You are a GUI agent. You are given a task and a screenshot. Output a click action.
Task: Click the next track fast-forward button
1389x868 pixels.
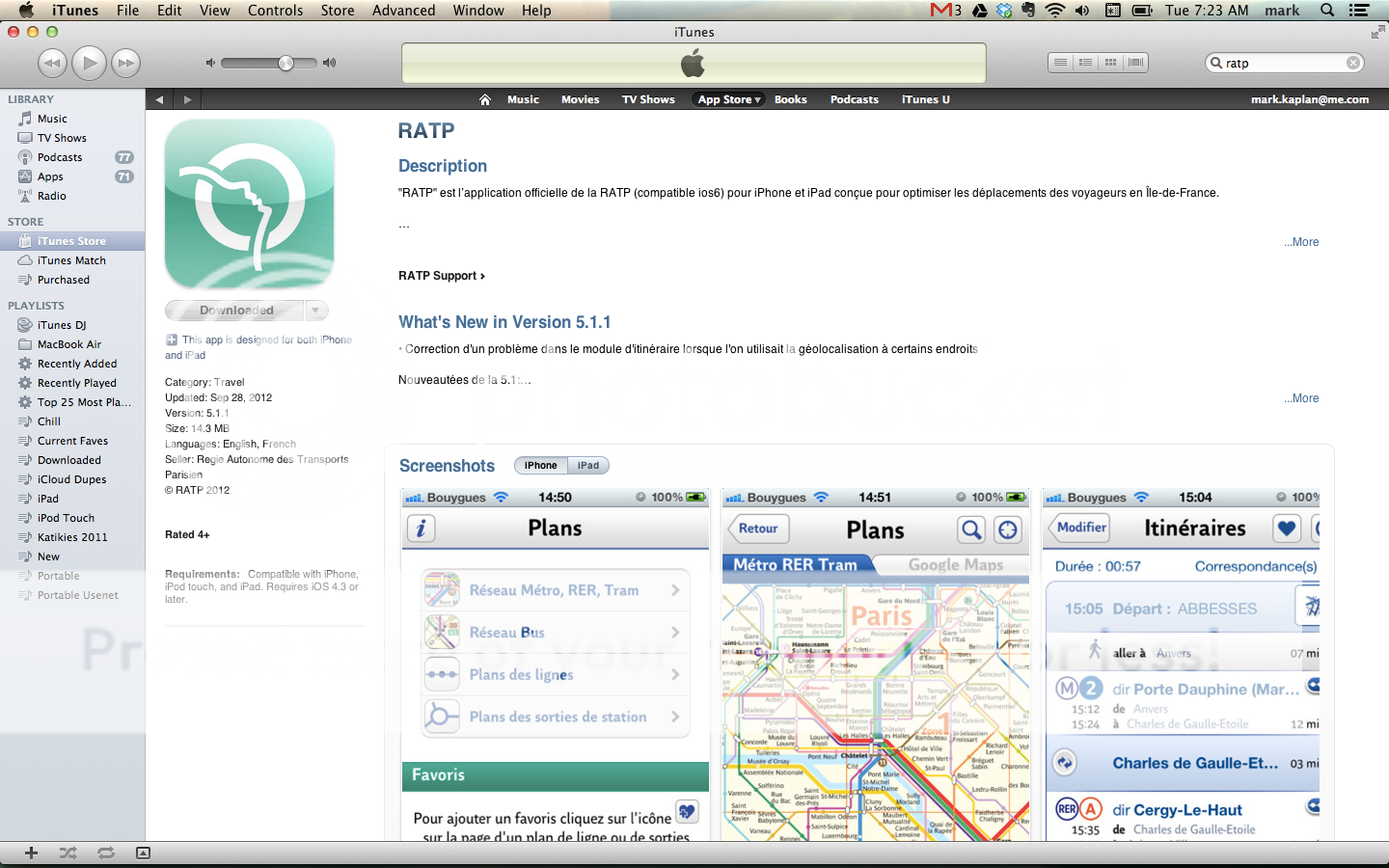pyautogui.click(x=126, y=63)
